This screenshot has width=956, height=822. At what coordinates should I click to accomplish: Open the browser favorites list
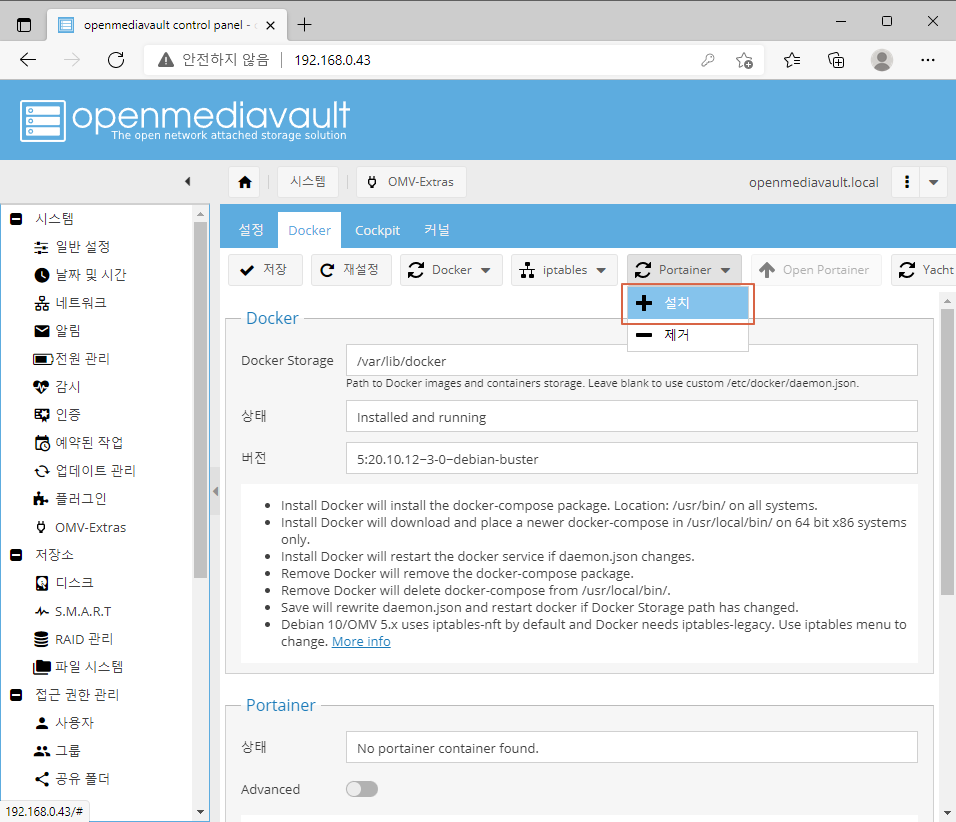pos(792,60)
